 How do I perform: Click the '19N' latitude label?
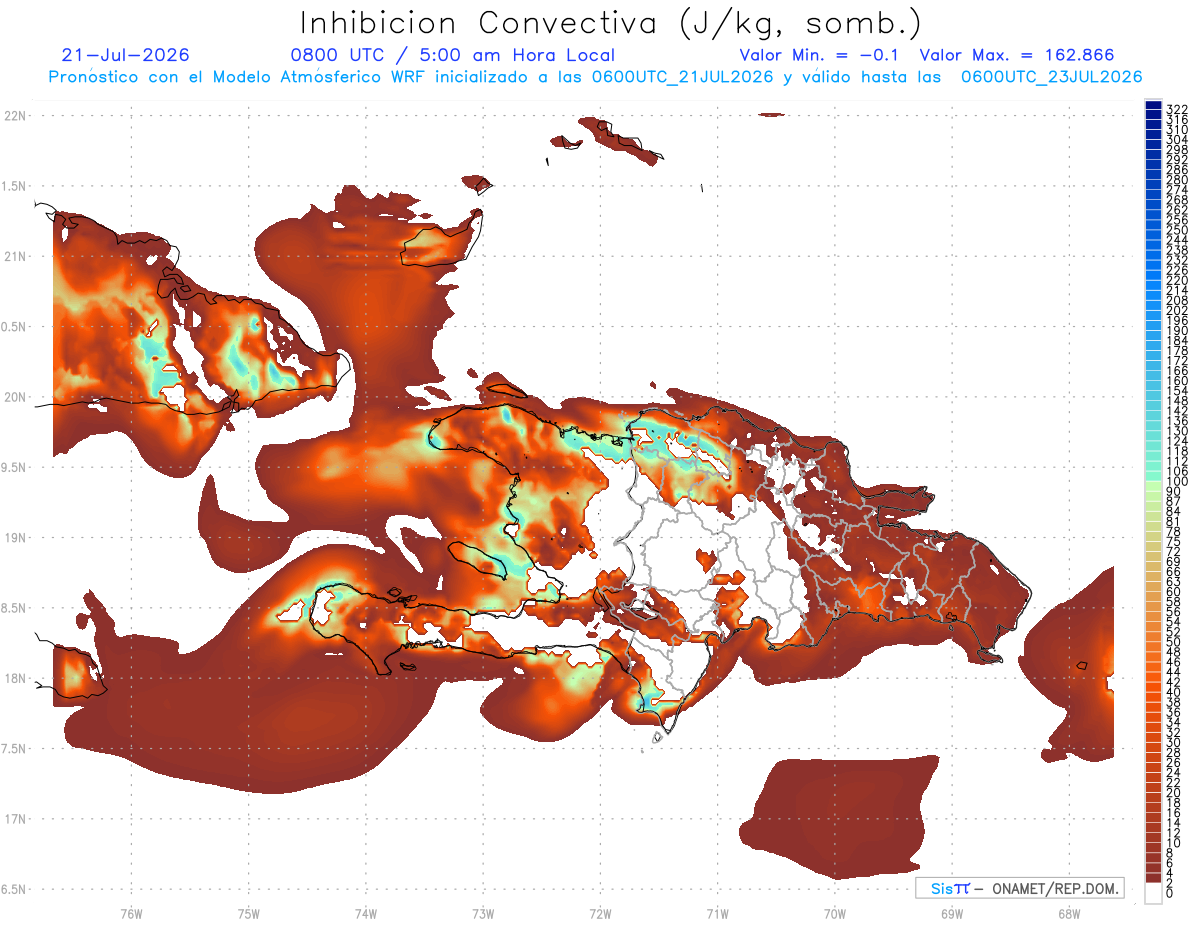[15, 538]
